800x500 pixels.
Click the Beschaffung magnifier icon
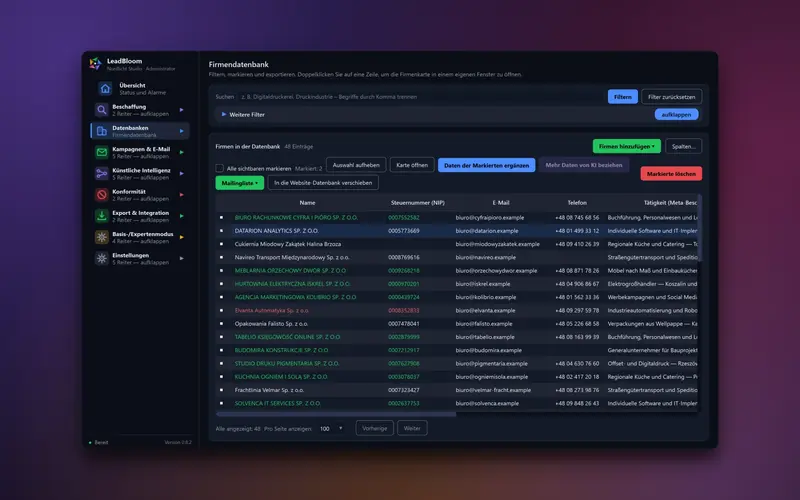click(x=102, y=110)
